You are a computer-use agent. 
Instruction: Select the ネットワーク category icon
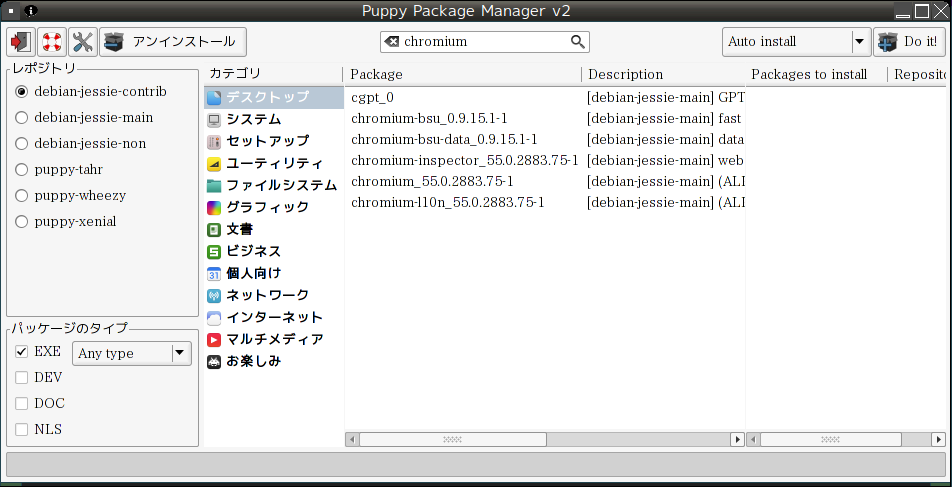(x=214, y=296)
